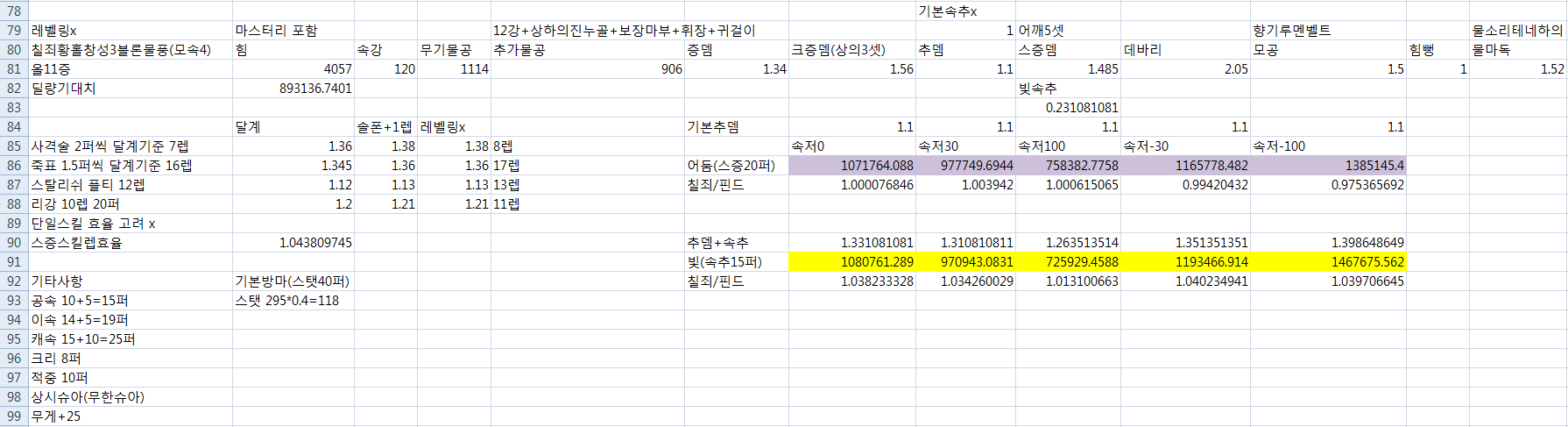Screen dimensions: 1568x427
Task: Click the 빛(속추15퍼) label cell
Action: coord(736,262)
